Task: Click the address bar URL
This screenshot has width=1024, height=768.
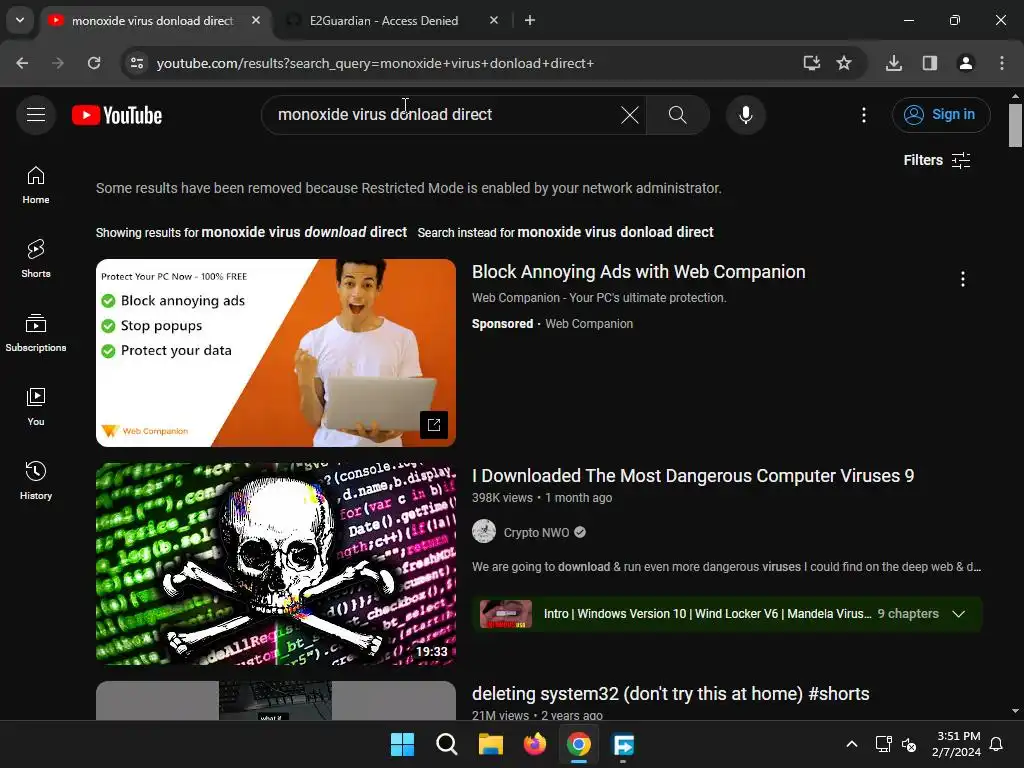Action: 376,63
